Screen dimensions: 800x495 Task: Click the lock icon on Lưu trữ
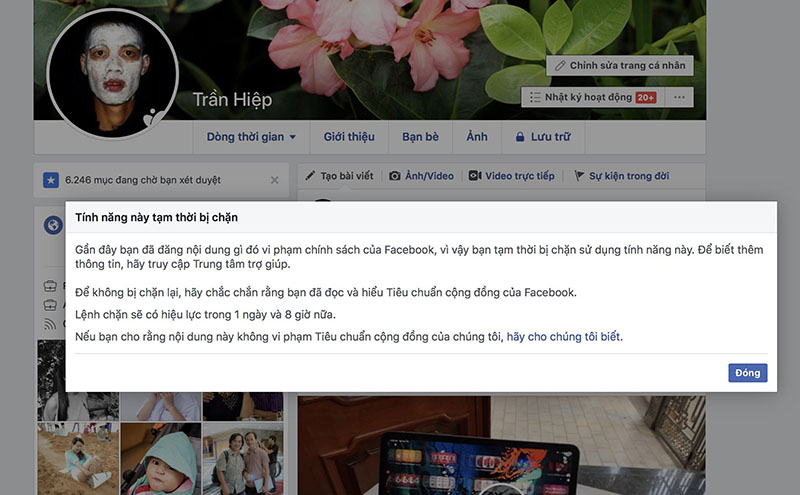point(520,137)
